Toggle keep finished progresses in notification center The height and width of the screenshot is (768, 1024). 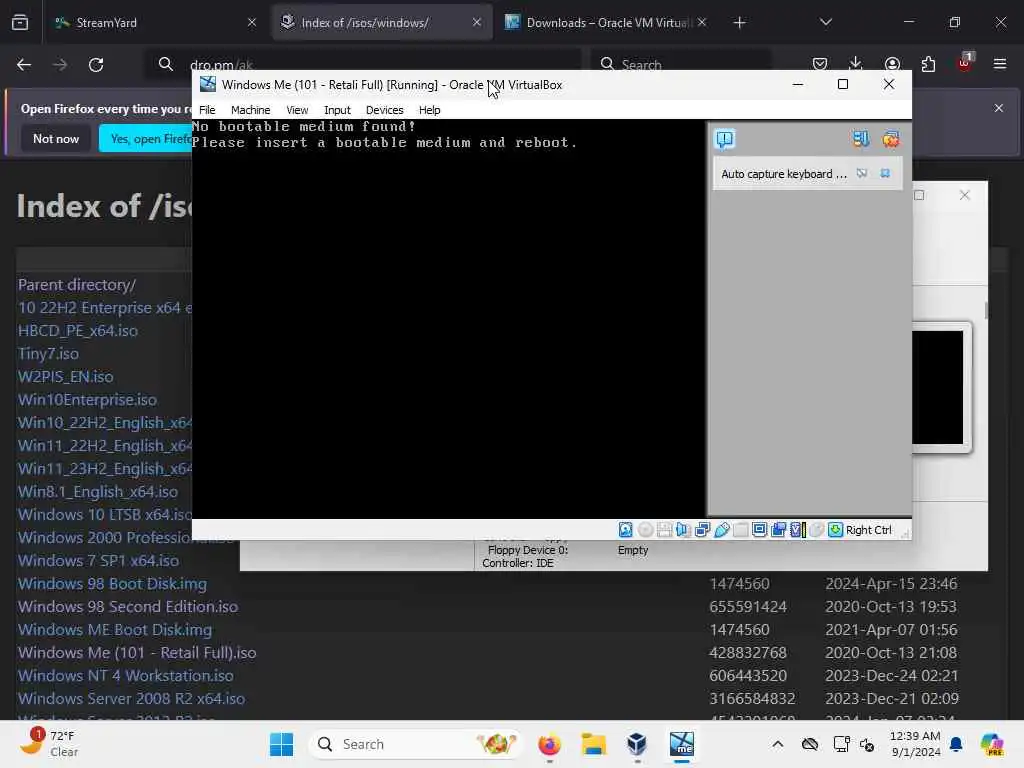861,138
